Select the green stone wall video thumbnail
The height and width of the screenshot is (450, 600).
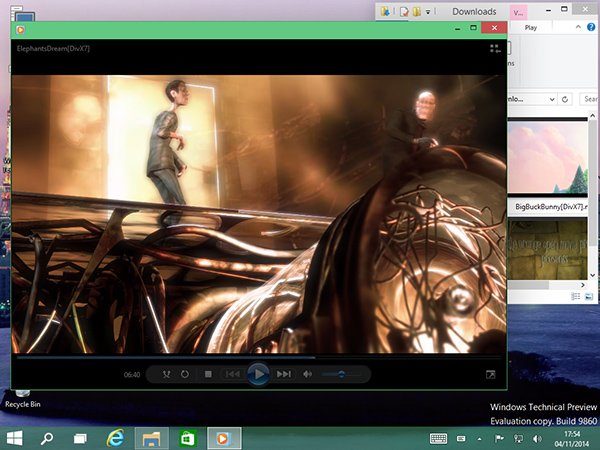pos(548,249)
